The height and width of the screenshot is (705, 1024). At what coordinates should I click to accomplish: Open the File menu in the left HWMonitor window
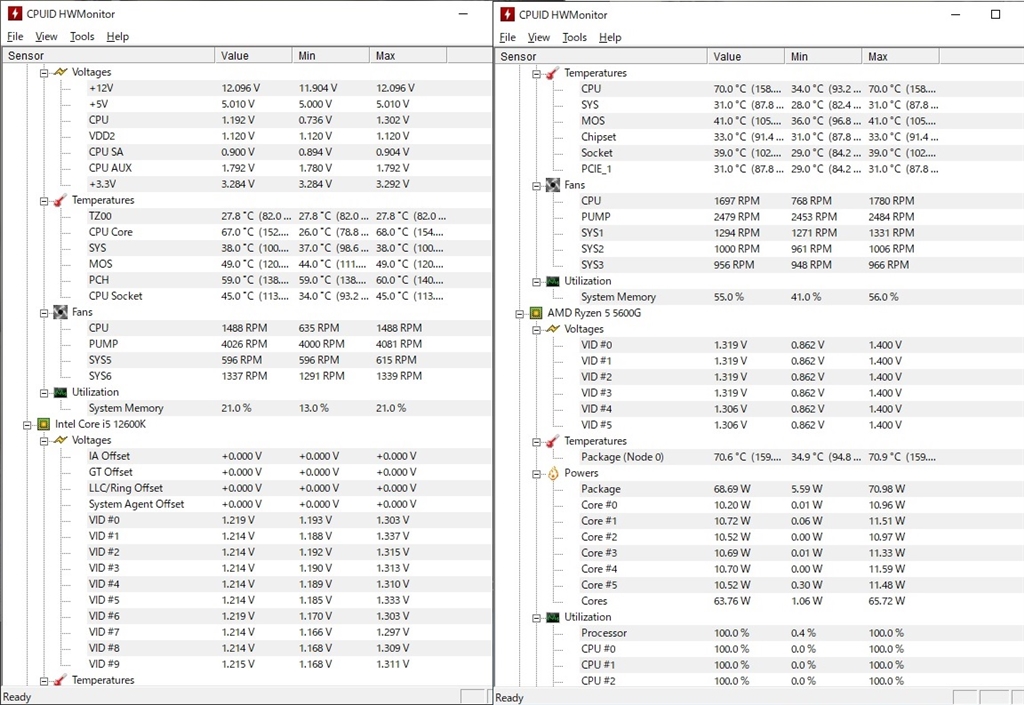(x=15, y=37)
